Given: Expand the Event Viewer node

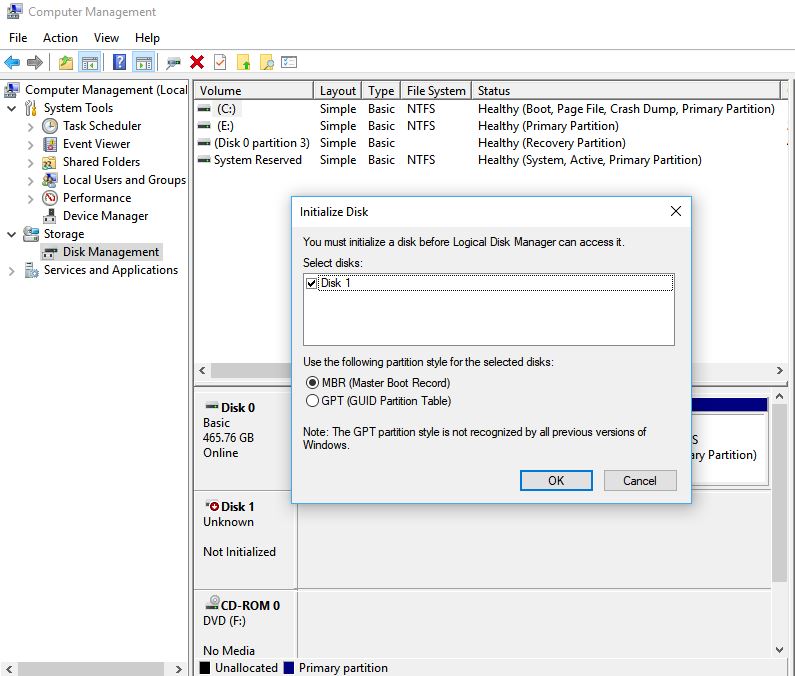Looking at the screenshot, I should tap(30, 145).
